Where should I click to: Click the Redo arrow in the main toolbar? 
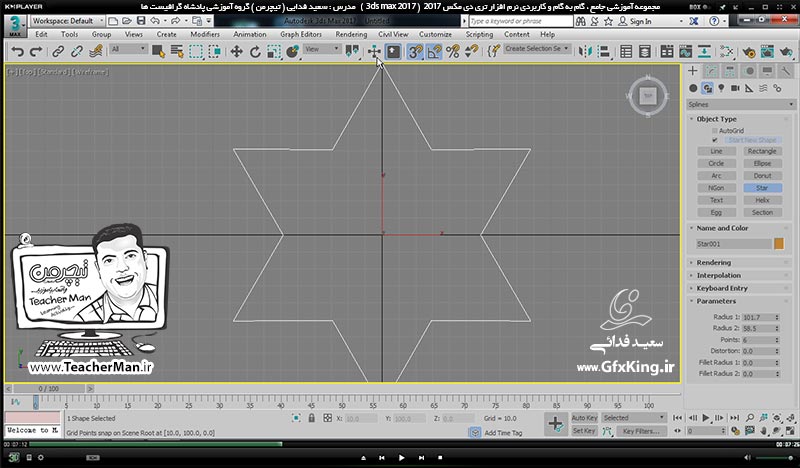(36, 51)
